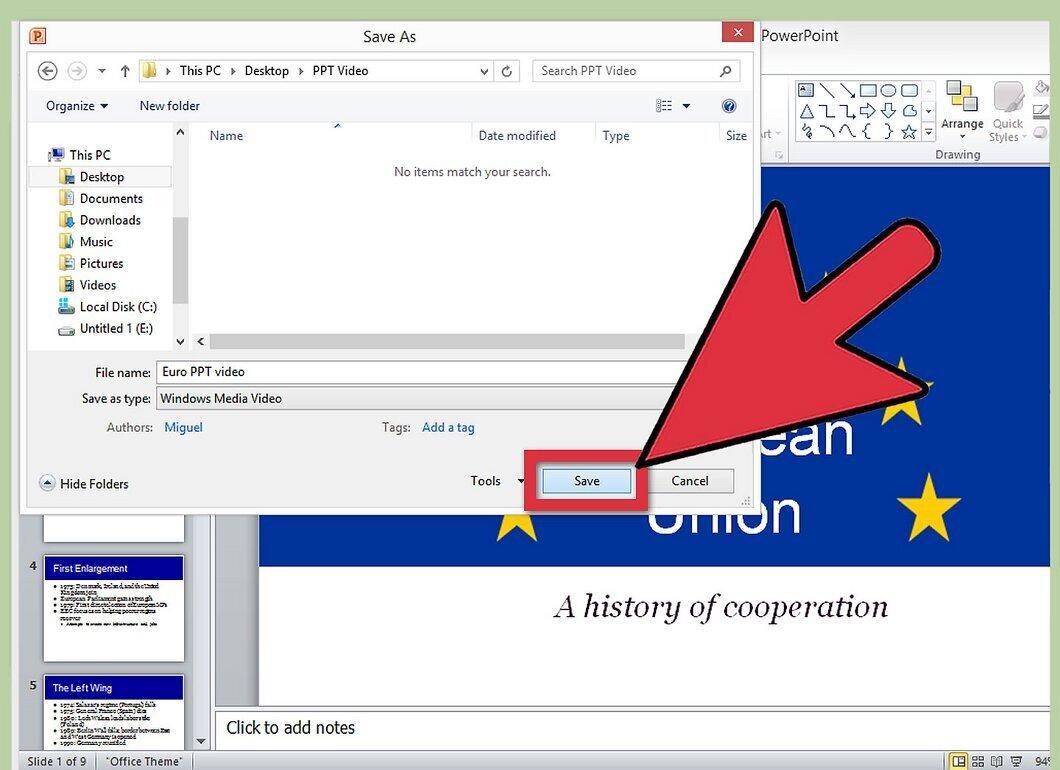Viewport: 1060px width, 770px height.
Task: Click New folder button
Action: (170, 105)
